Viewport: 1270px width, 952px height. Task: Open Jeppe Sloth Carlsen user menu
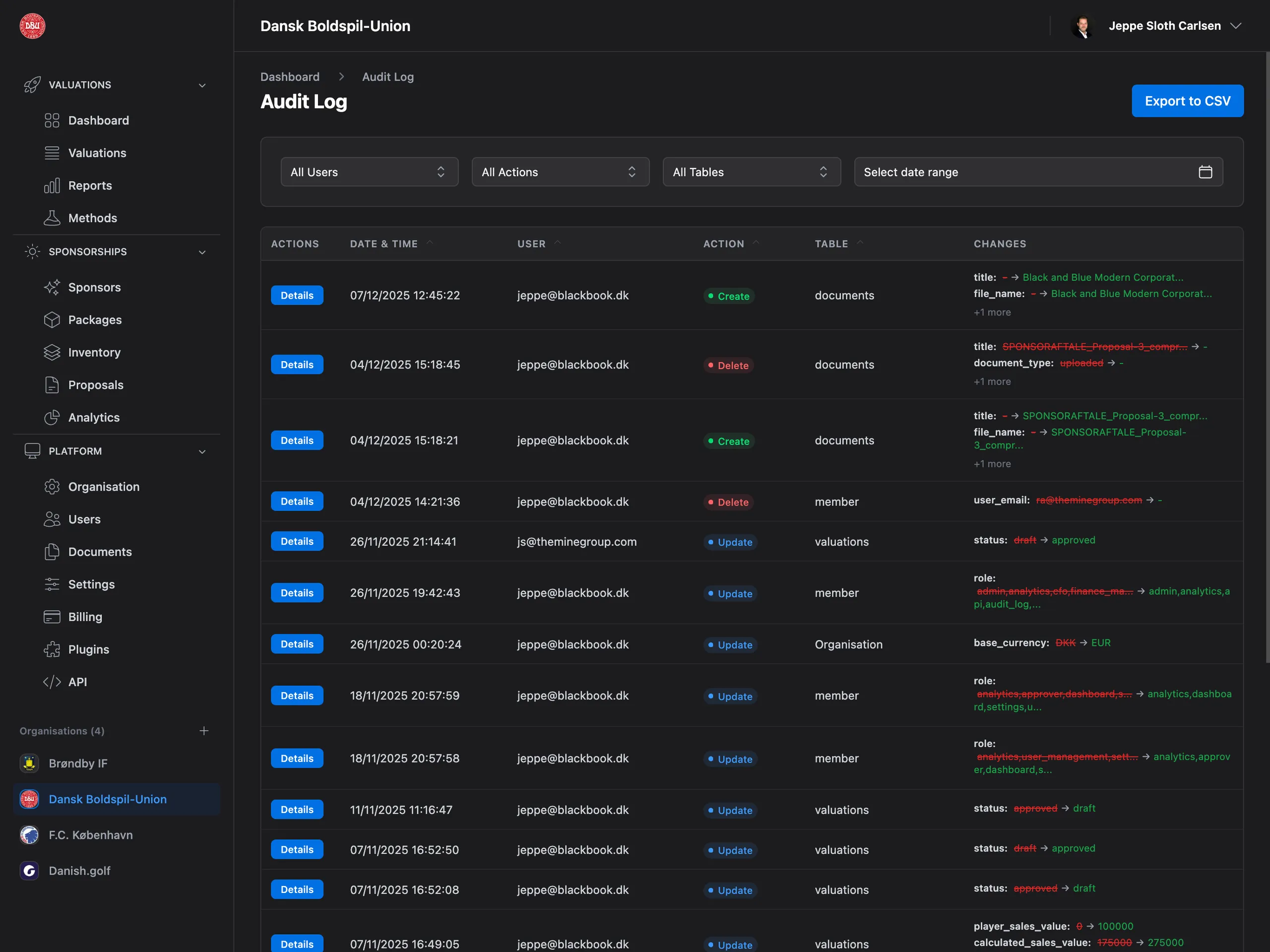(1156, 26)
